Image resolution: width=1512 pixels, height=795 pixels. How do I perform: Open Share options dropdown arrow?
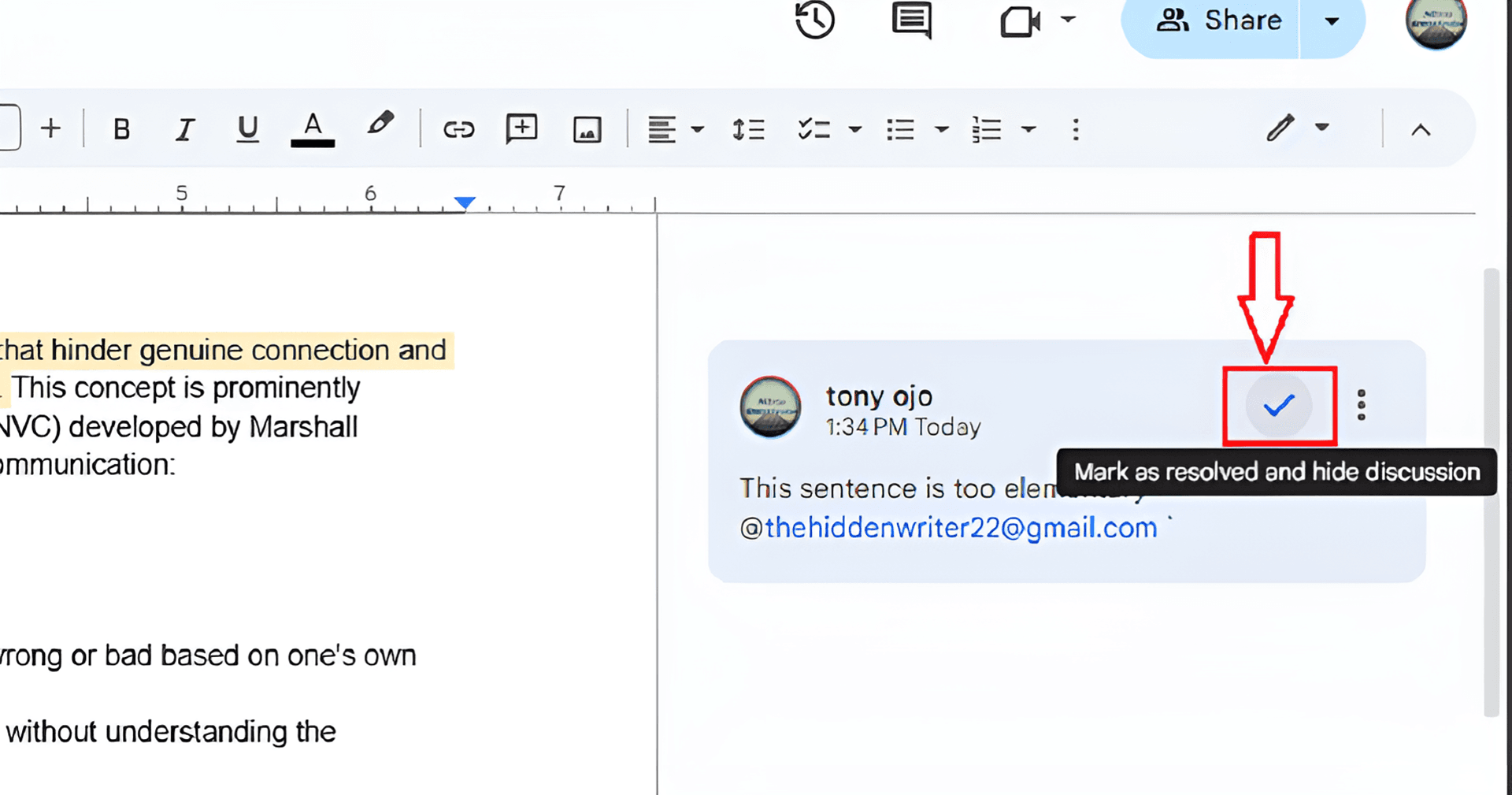click(1332, 21)
